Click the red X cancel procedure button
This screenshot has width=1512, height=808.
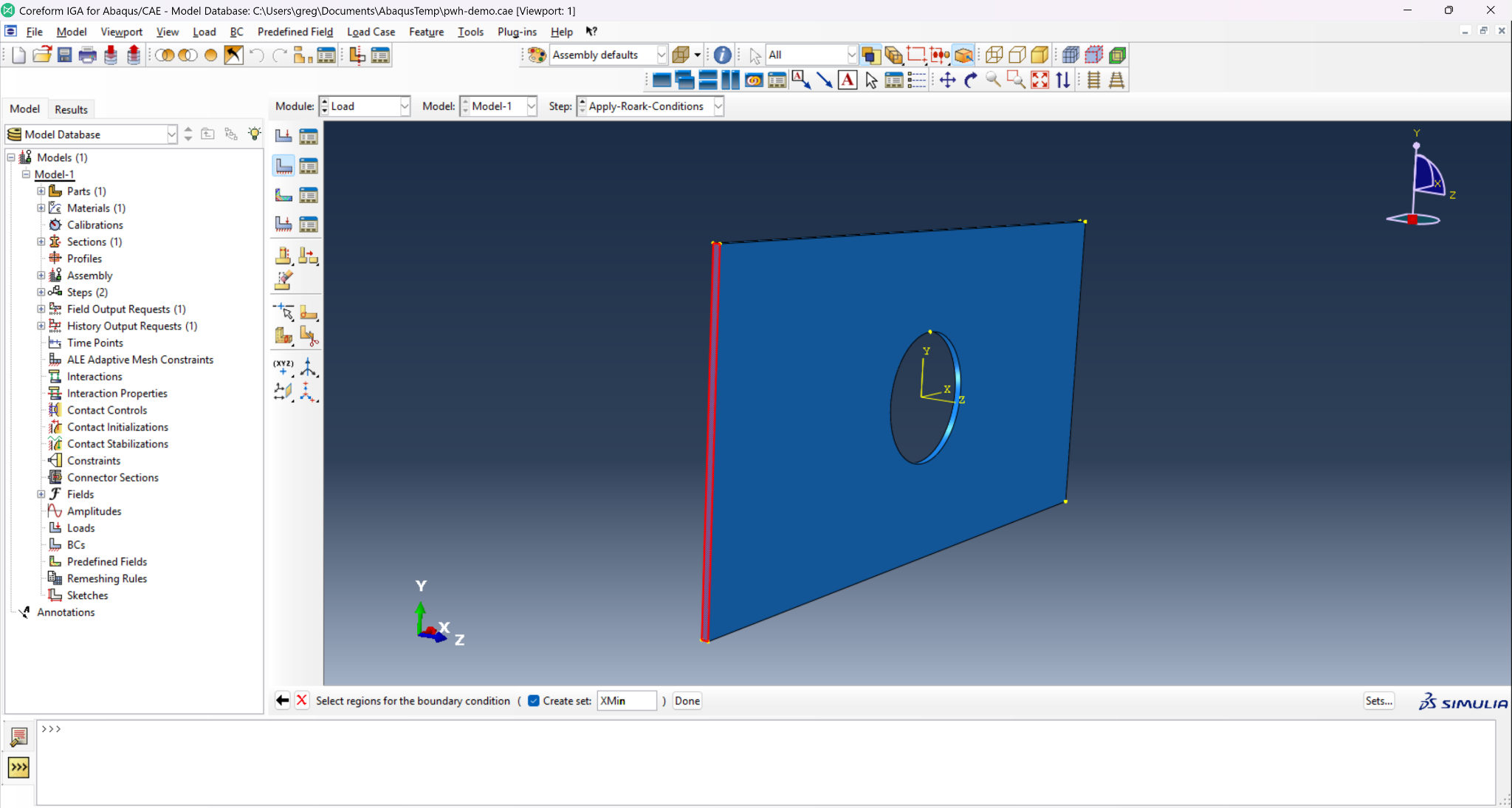302,701
